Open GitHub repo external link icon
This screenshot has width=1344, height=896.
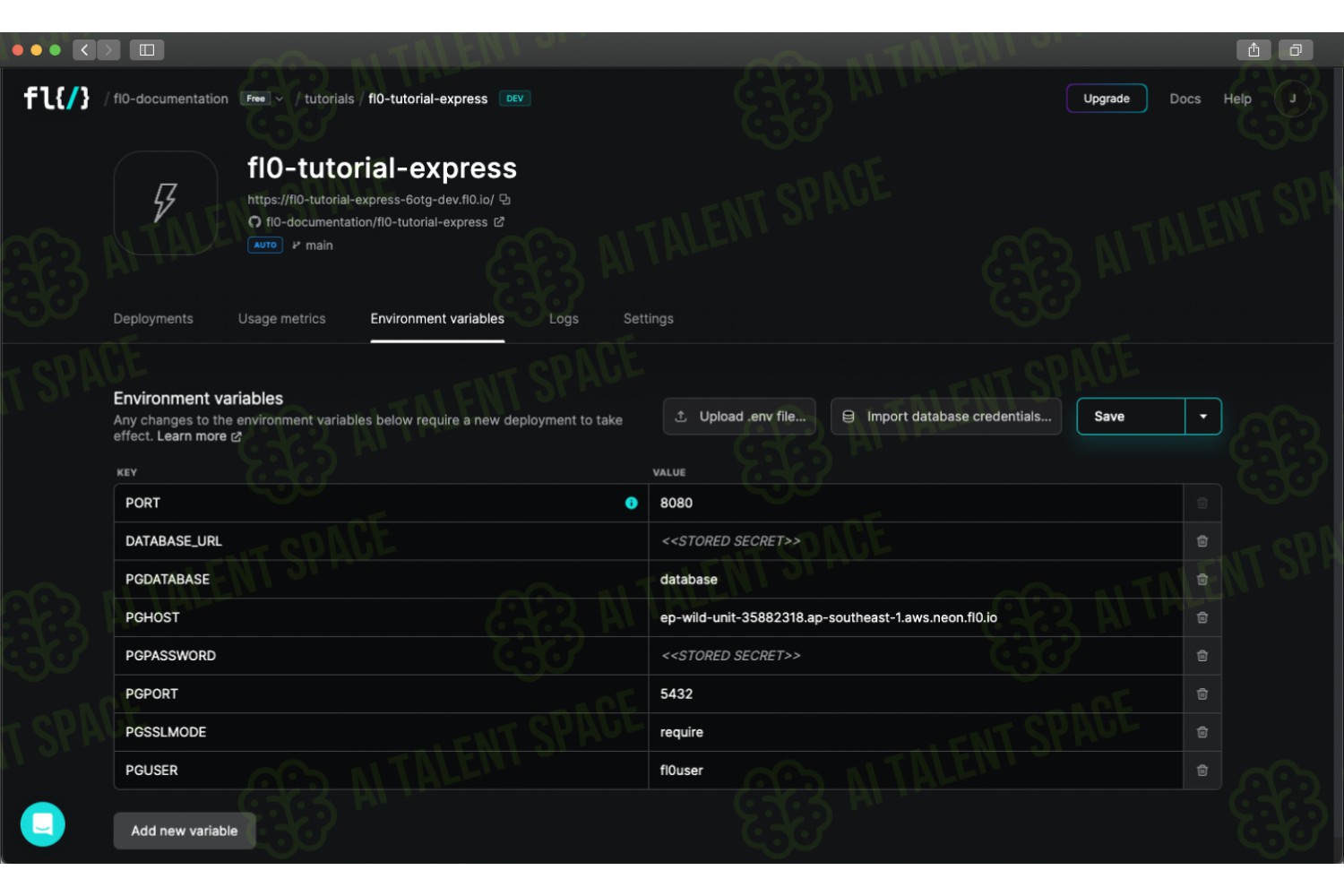tap(499, 221)
